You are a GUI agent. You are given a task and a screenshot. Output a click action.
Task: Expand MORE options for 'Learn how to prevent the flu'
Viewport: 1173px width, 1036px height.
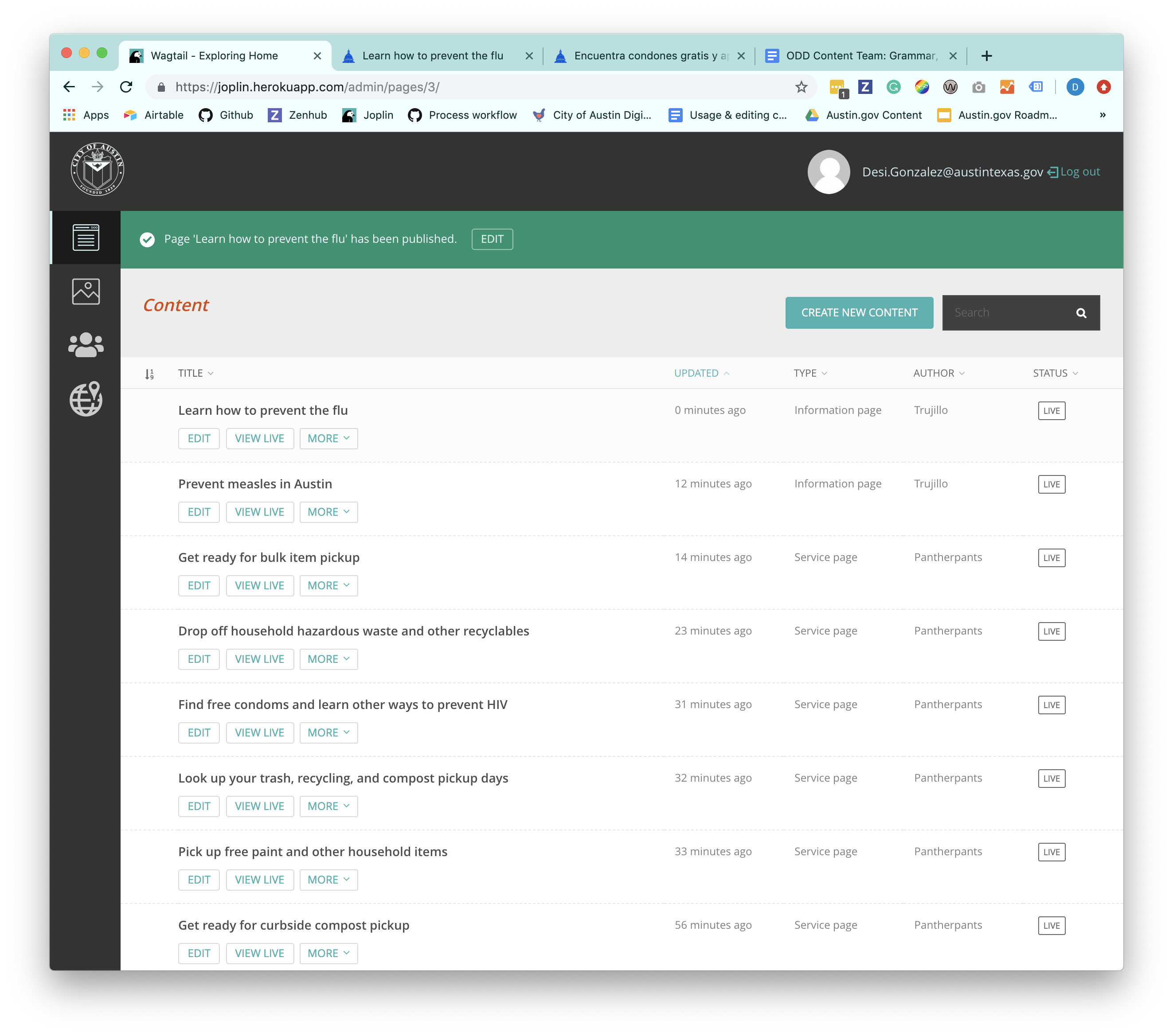tap(328, 438)
